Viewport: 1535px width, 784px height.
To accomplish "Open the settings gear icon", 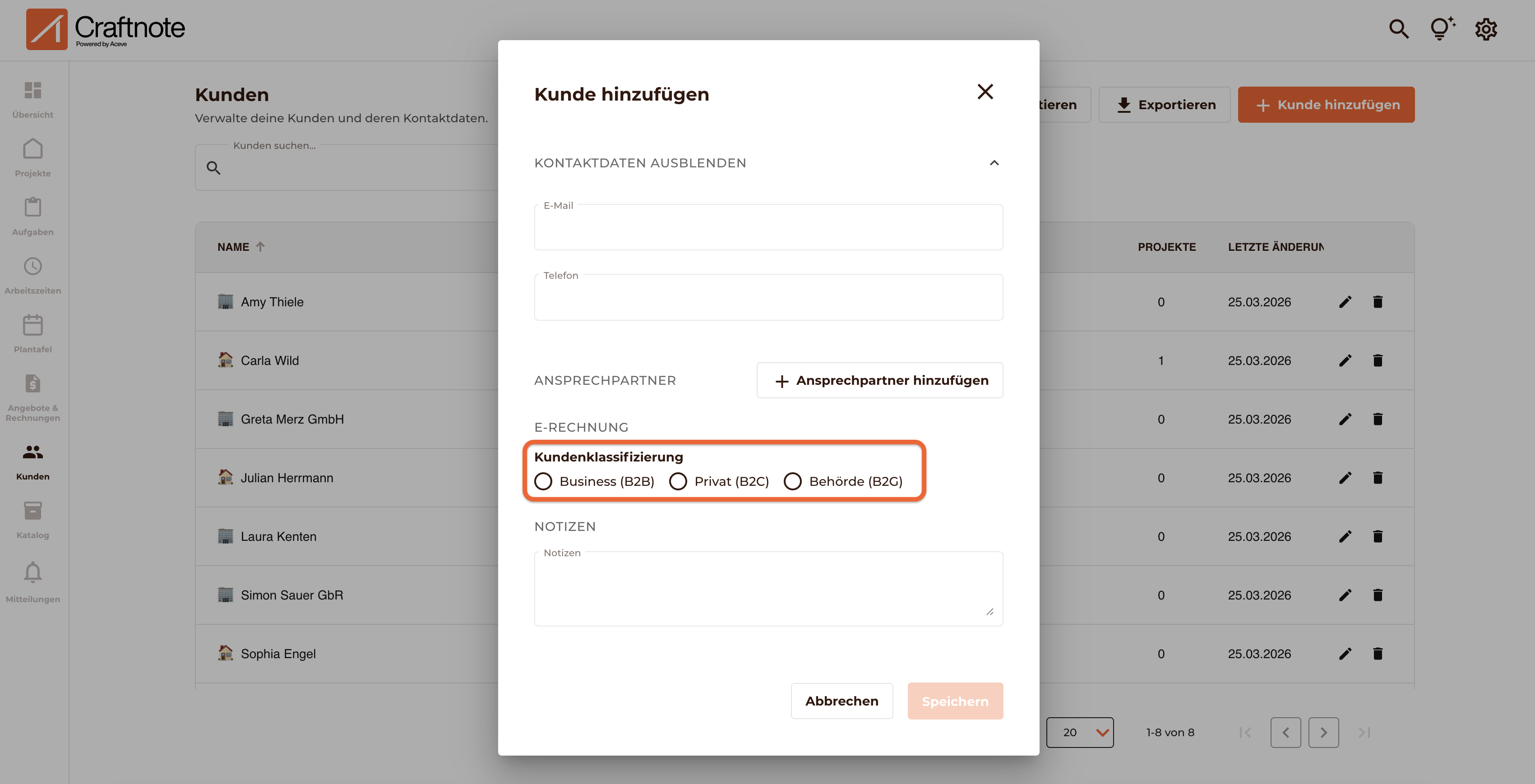I will point(1485,28).
